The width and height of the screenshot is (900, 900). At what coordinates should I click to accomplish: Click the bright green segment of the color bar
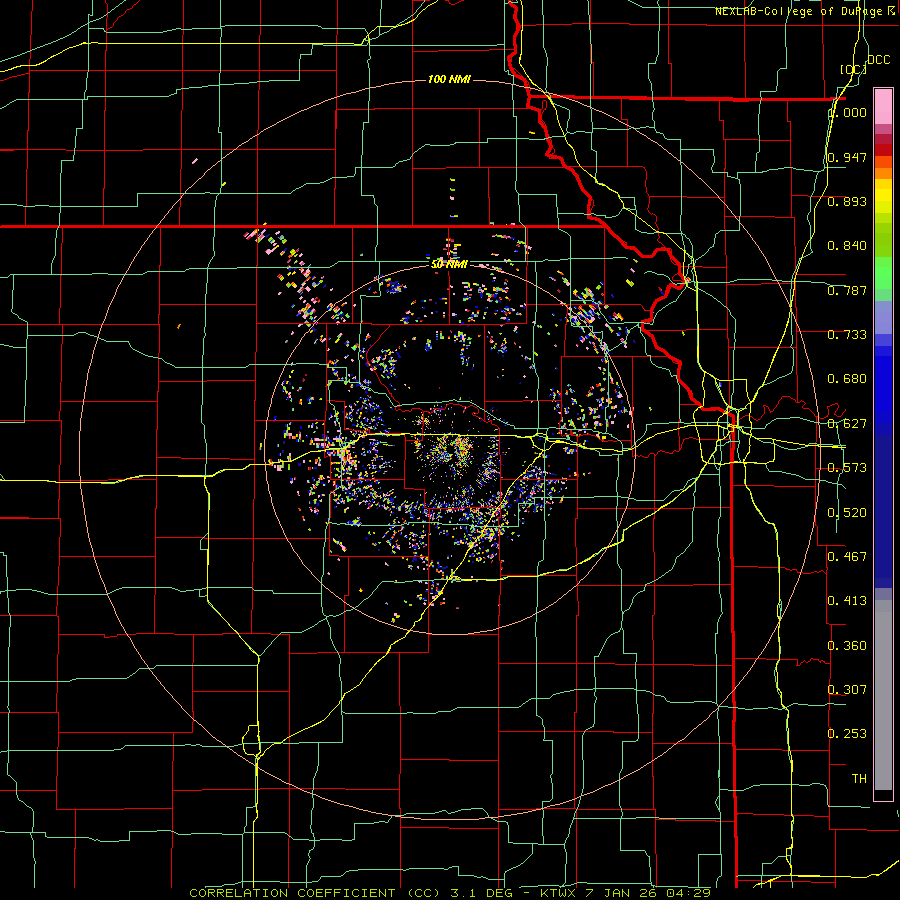click(x=883, y=273)
